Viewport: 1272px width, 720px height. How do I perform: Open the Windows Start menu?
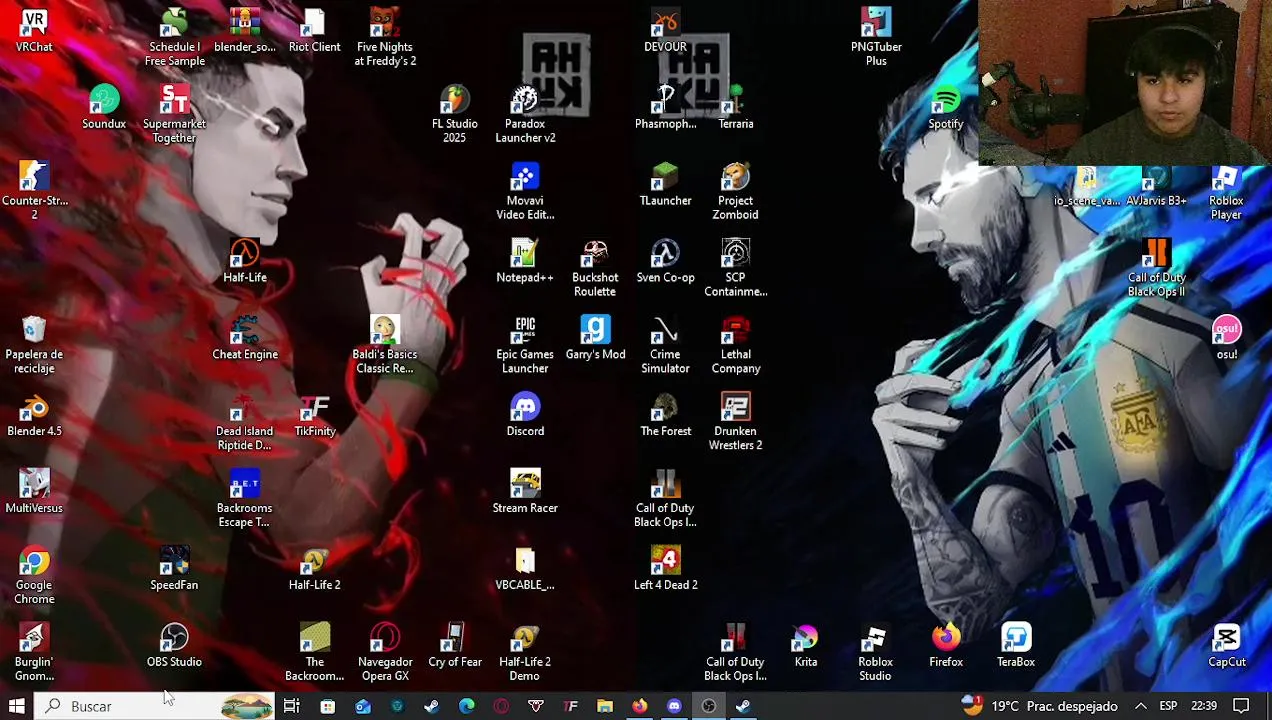coord(17,706)
